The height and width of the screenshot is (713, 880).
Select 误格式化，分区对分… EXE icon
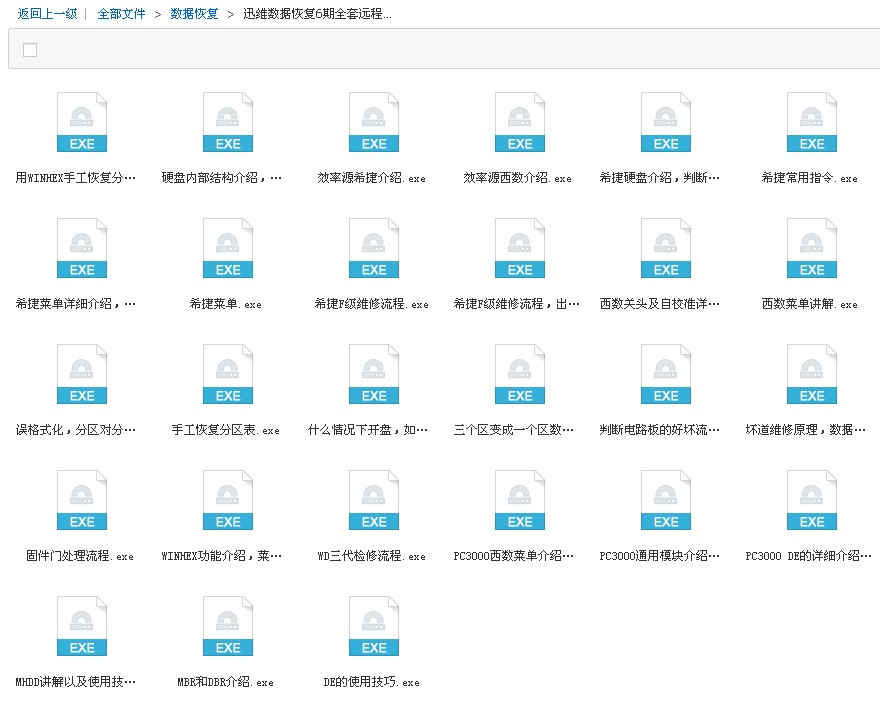pos(82,374)
